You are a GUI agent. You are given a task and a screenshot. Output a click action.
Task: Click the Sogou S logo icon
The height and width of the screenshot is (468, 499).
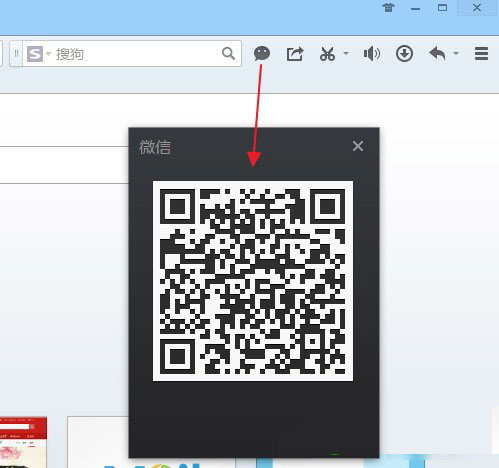click(35, 54)
